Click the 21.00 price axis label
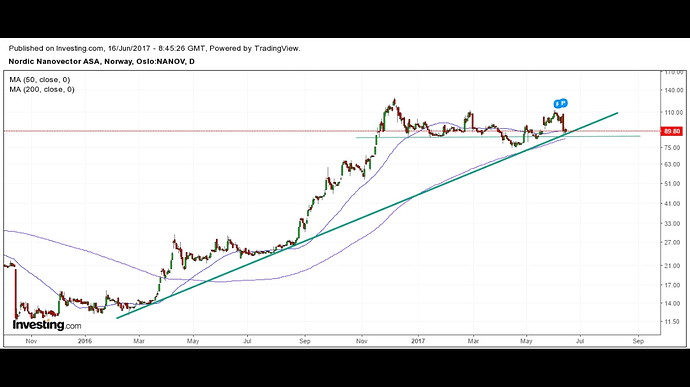Viewport: 690px width, 387px height. coord(674,266)
